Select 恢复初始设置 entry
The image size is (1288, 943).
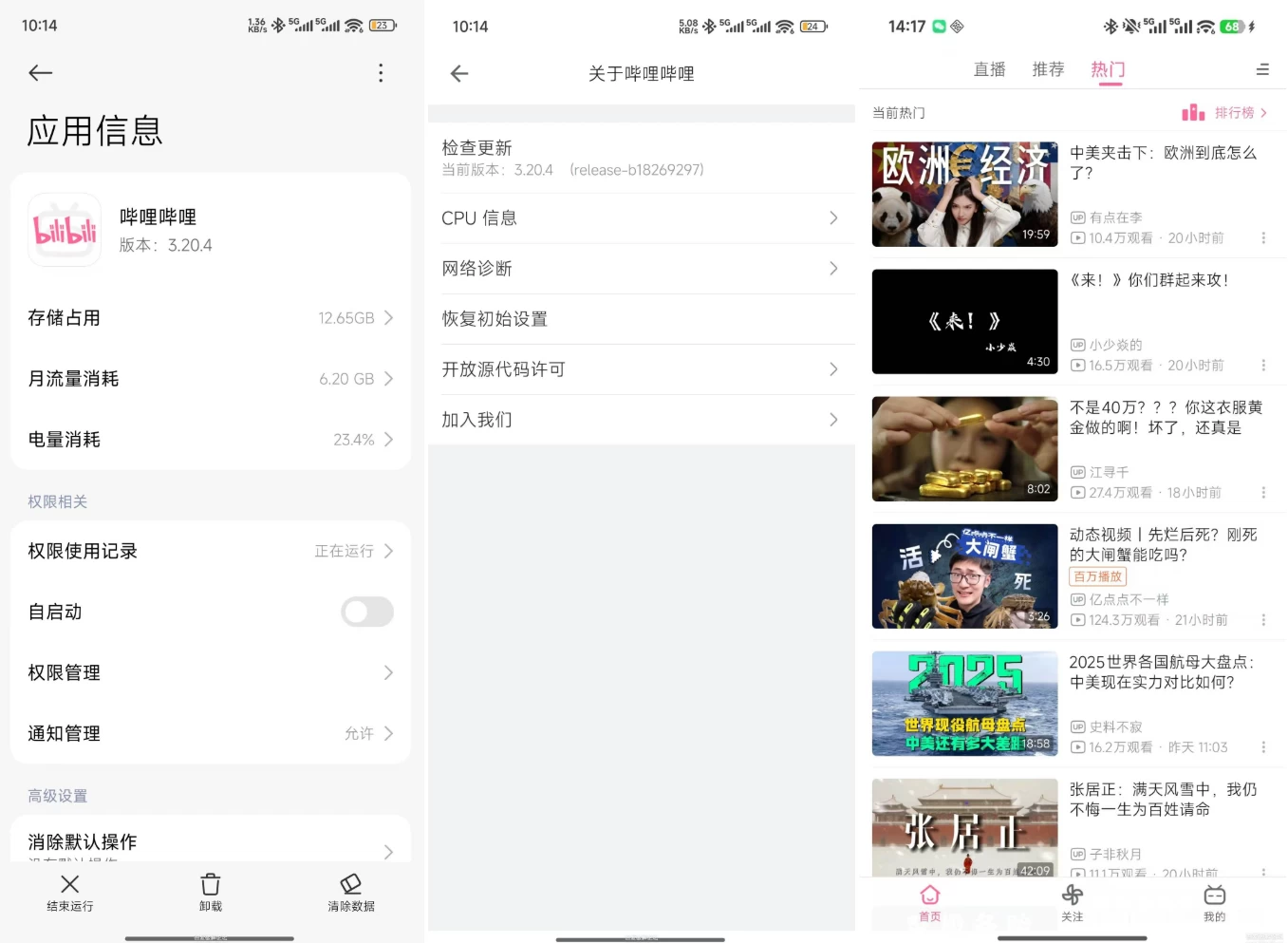tap(642, 319)
